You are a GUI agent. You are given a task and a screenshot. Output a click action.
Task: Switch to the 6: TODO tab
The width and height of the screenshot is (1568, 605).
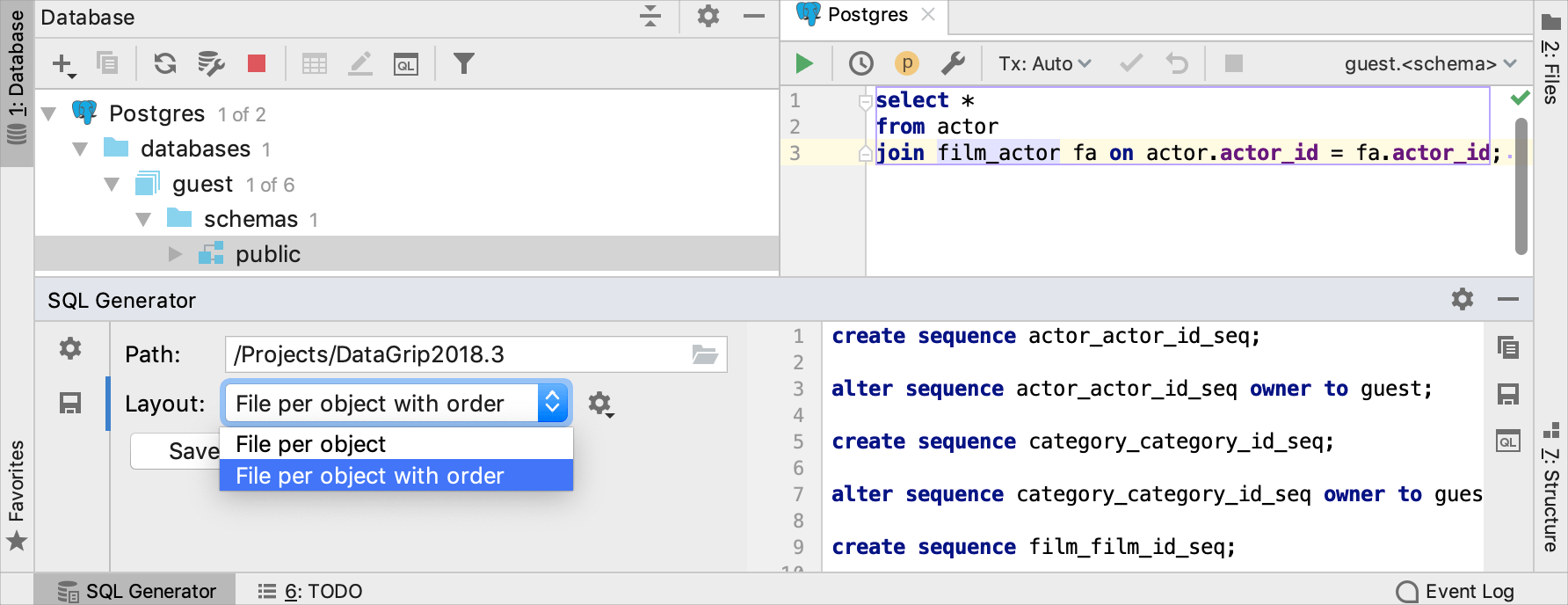[x=310, y=591]
